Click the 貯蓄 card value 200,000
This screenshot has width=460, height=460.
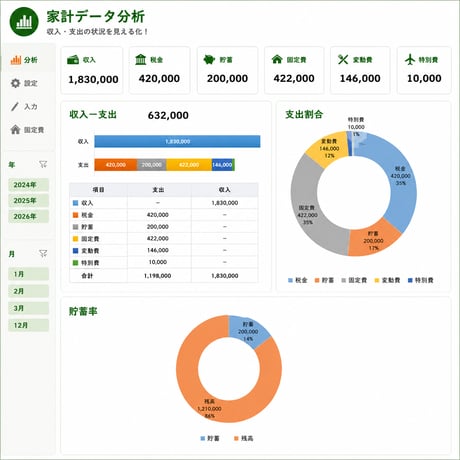click(x=227, y=79)
